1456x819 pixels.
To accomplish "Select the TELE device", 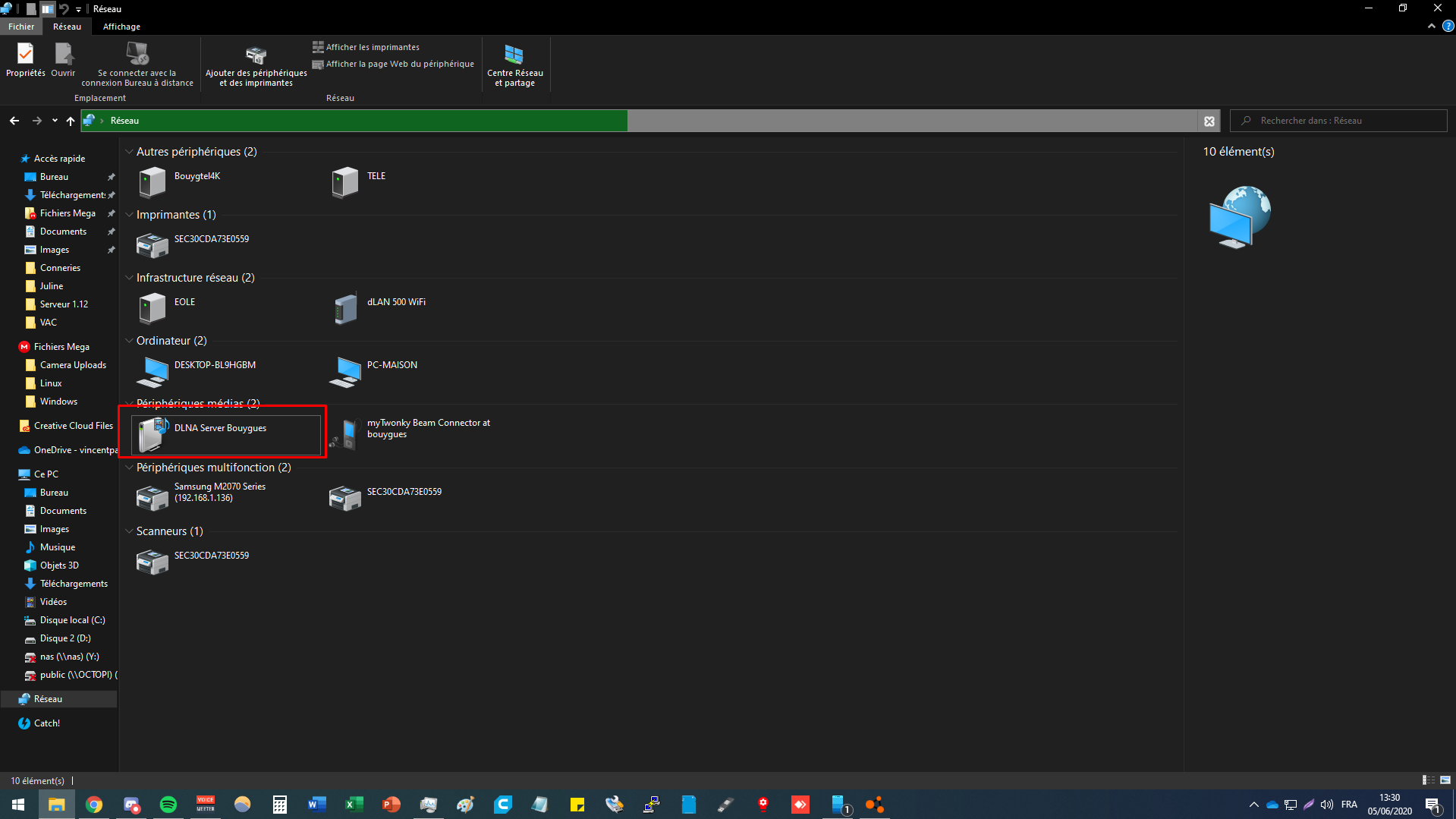I will (x=418, y=183).
